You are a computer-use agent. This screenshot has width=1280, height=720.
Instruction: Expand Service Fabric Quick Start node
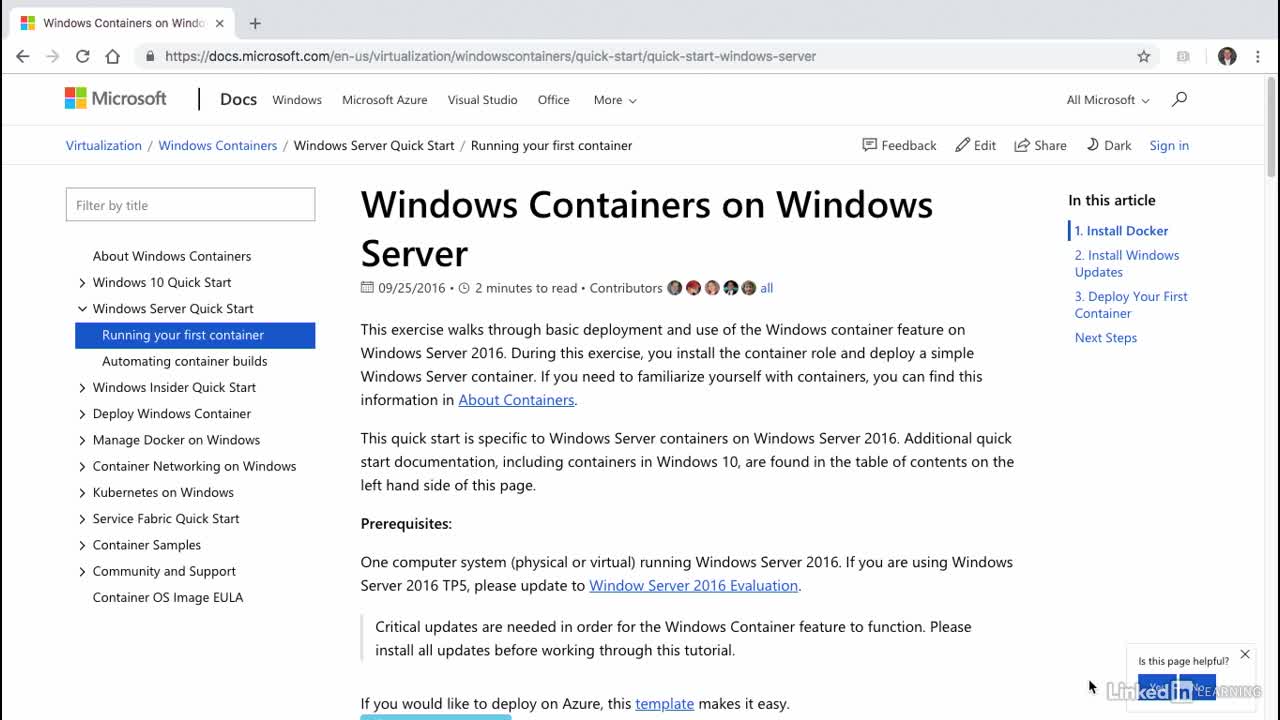pyautogui.click(x=82, y=519)
